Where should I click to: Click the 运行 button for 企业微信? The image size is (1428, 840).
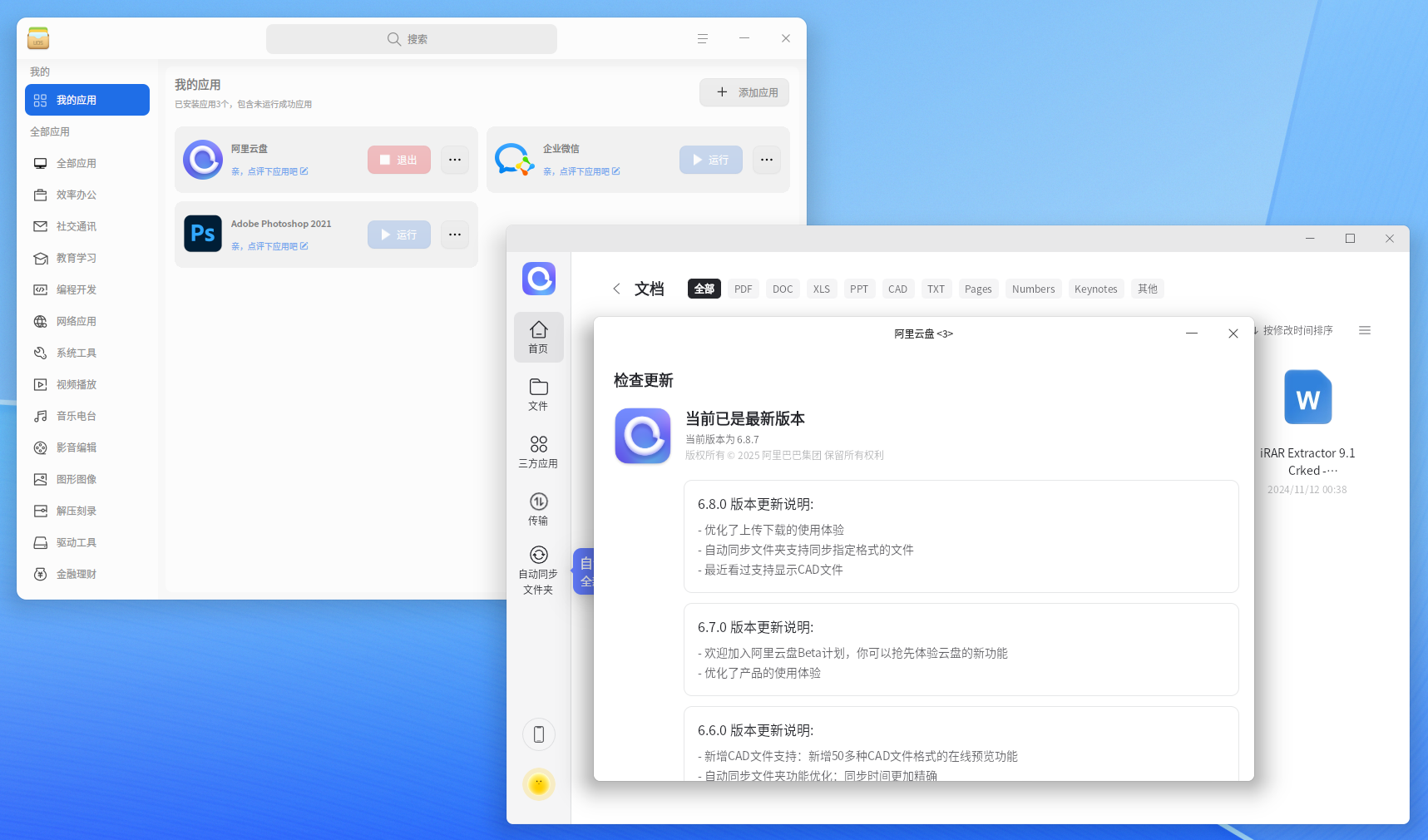click(x=711, y=160)
